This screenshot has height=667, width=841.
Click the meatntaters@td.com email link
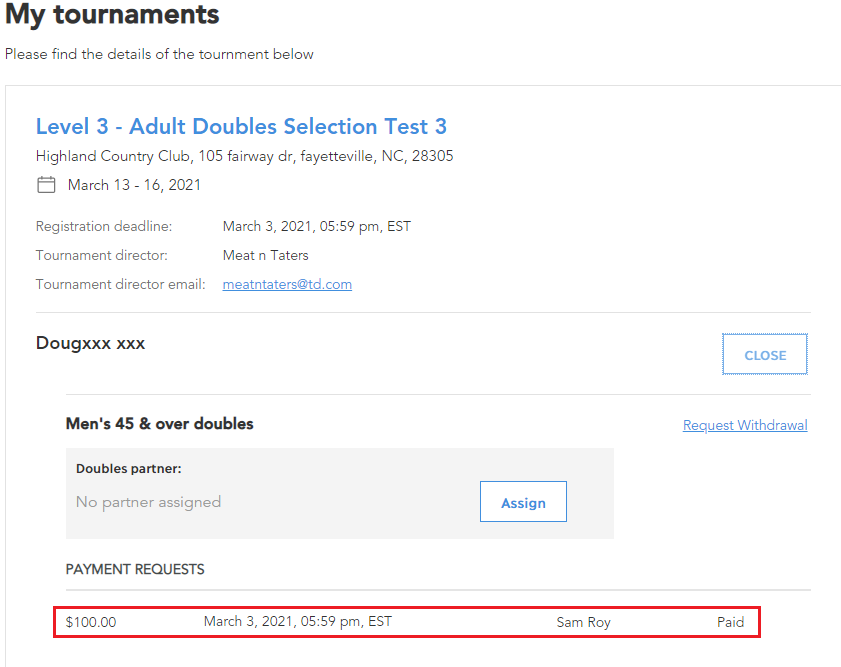[287, 284]
